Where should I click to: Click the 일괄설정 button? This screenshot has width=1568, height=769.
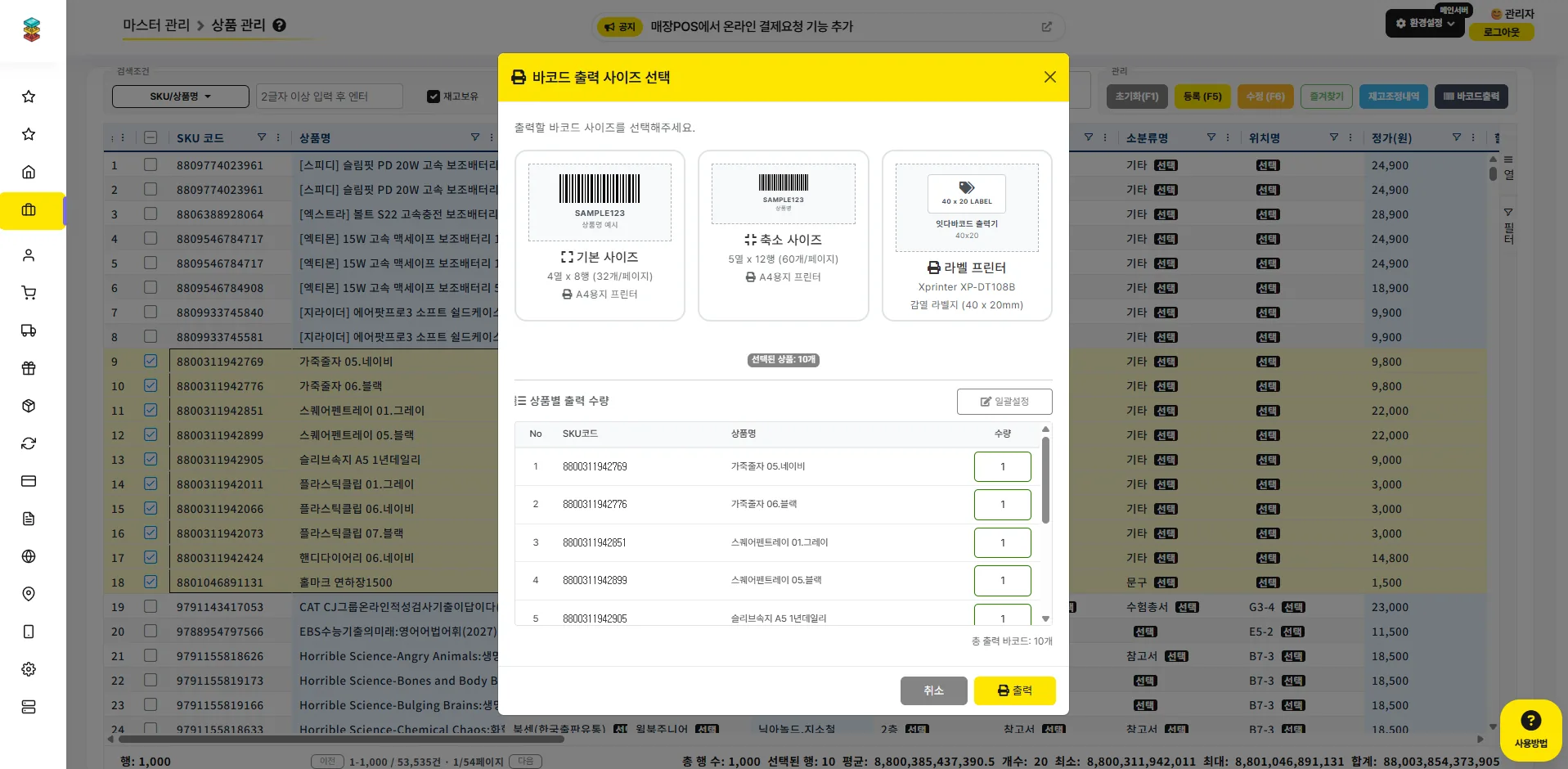coord(1004,402)
